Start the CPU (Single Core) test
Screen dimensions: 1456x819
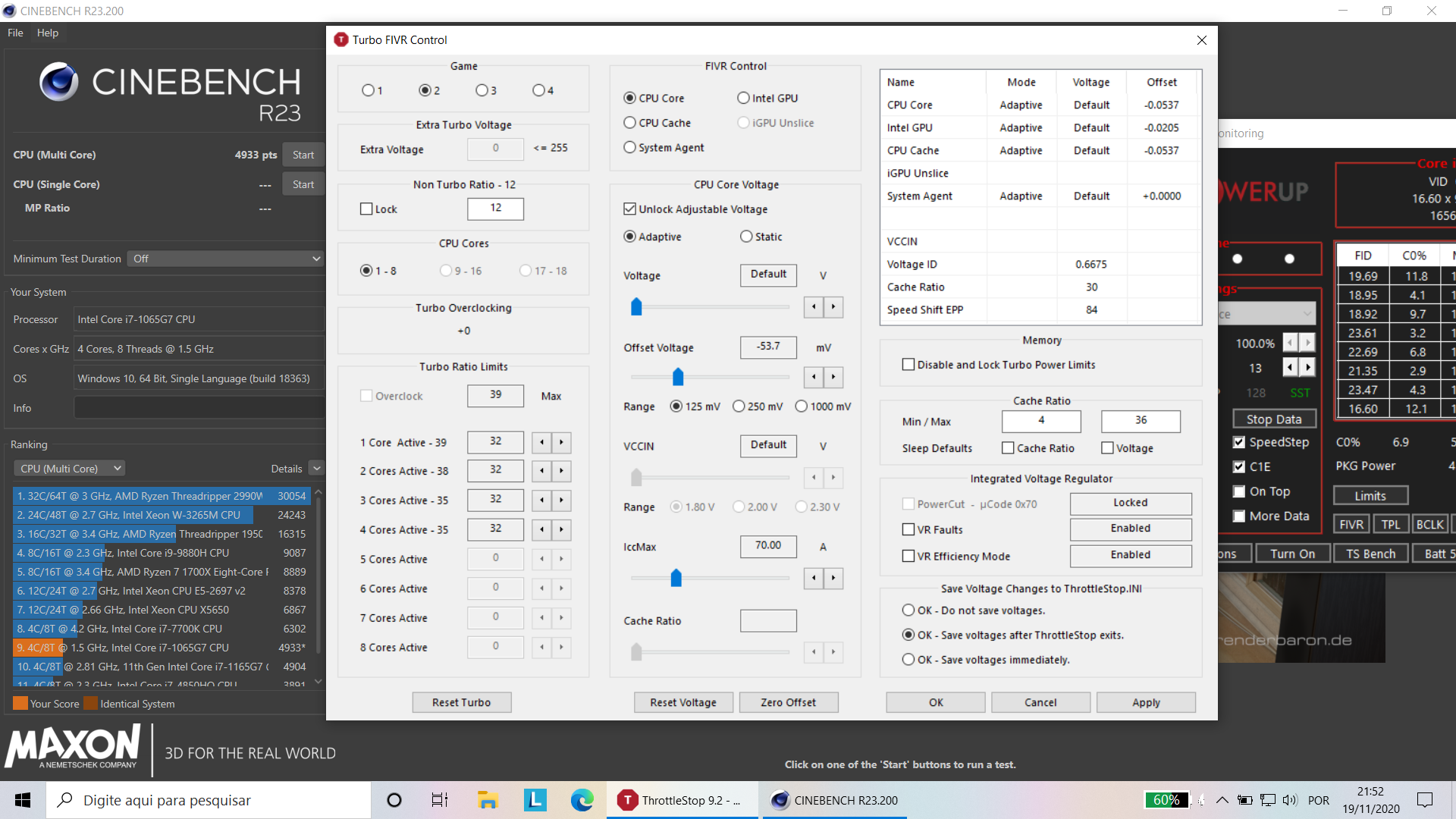303,184
